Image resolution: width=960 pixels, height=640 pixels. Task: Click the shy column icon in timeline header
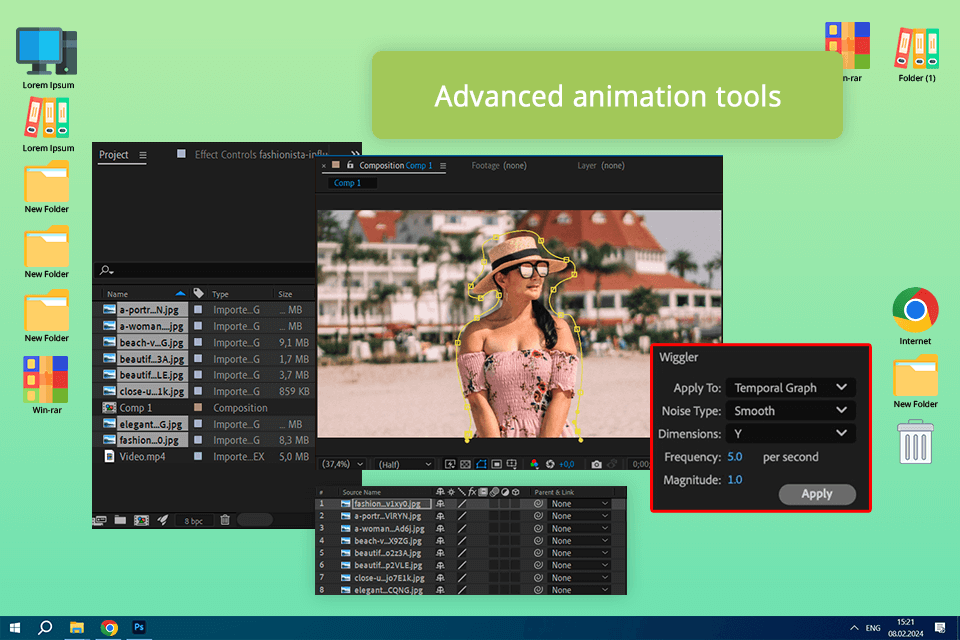pyautogui.click(x=440, y=492)
